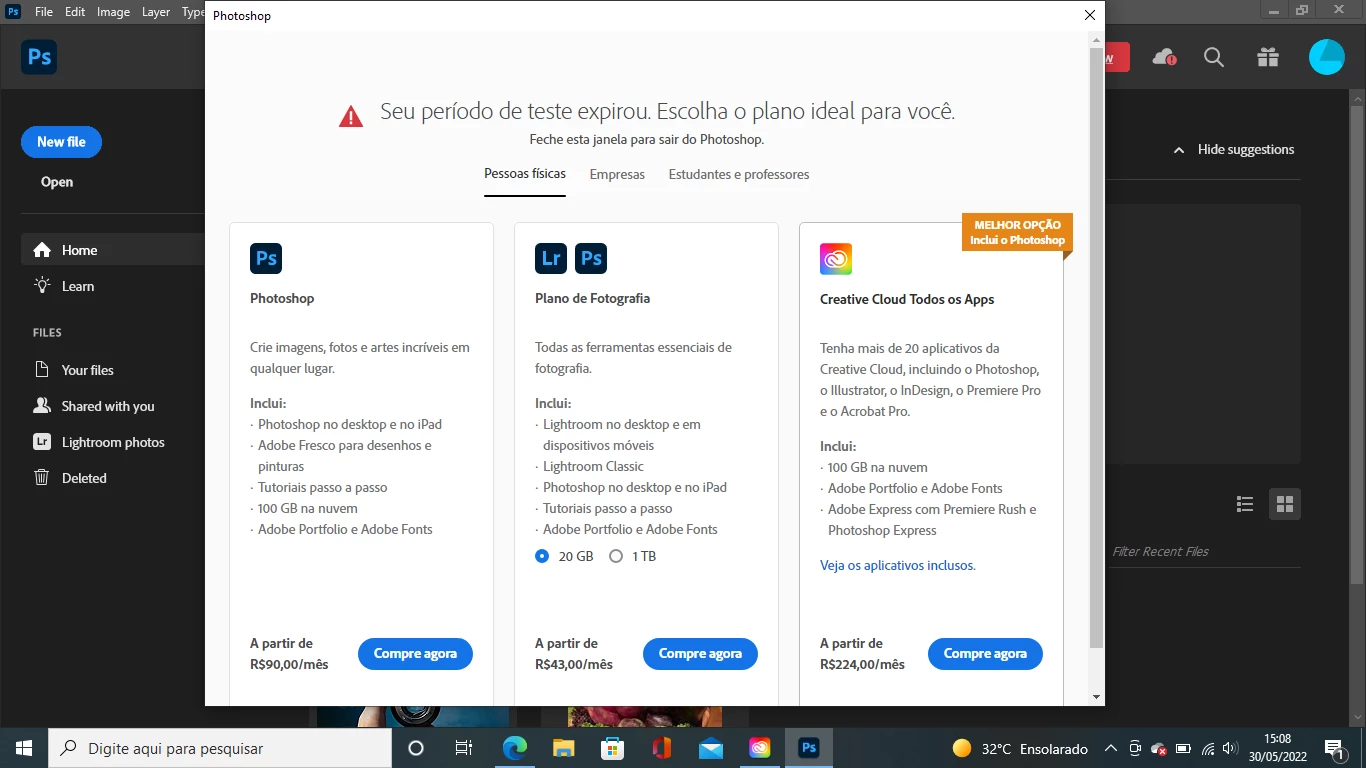The height and width of the screenshot is (768, 1366).
Task: Click Open button in sidebar
Action: pyautogui.click(x=57, y=182)
